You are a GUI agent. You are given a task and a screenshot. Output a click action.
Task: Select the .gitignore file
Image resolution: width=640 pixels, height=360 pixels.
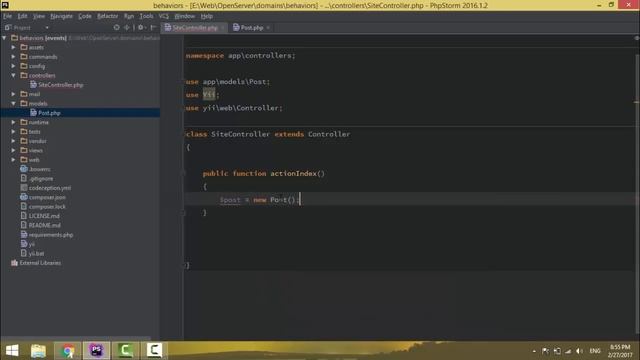[41, 179]
